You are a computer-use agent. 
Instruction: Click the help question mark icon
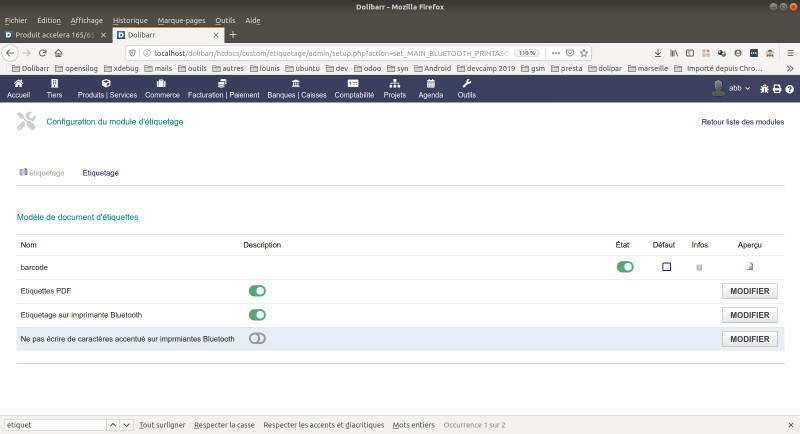790,89
